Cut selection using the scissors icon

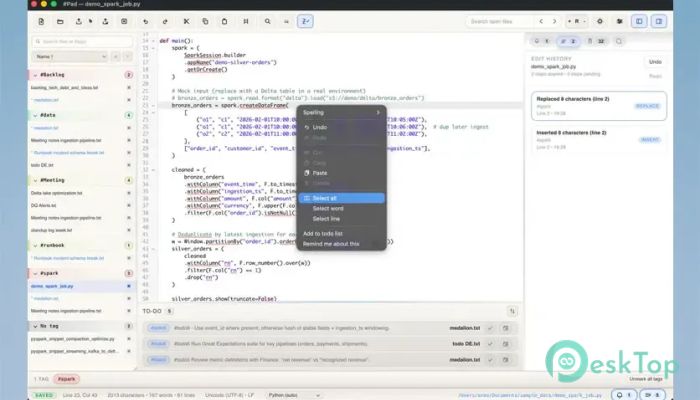[x=186, y=21]
